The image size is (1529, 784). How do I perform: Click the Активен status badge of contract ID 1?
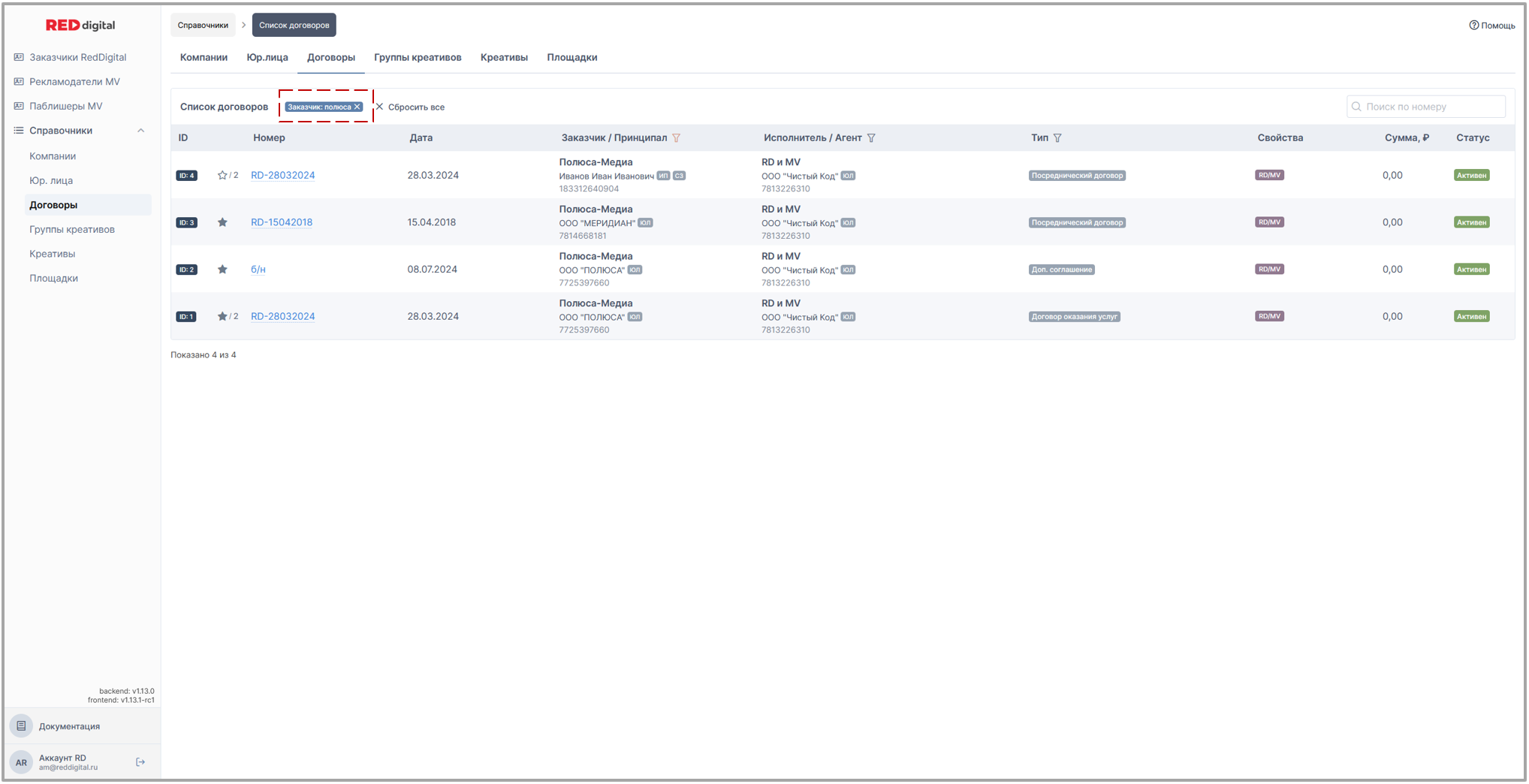pos(1471,317)
